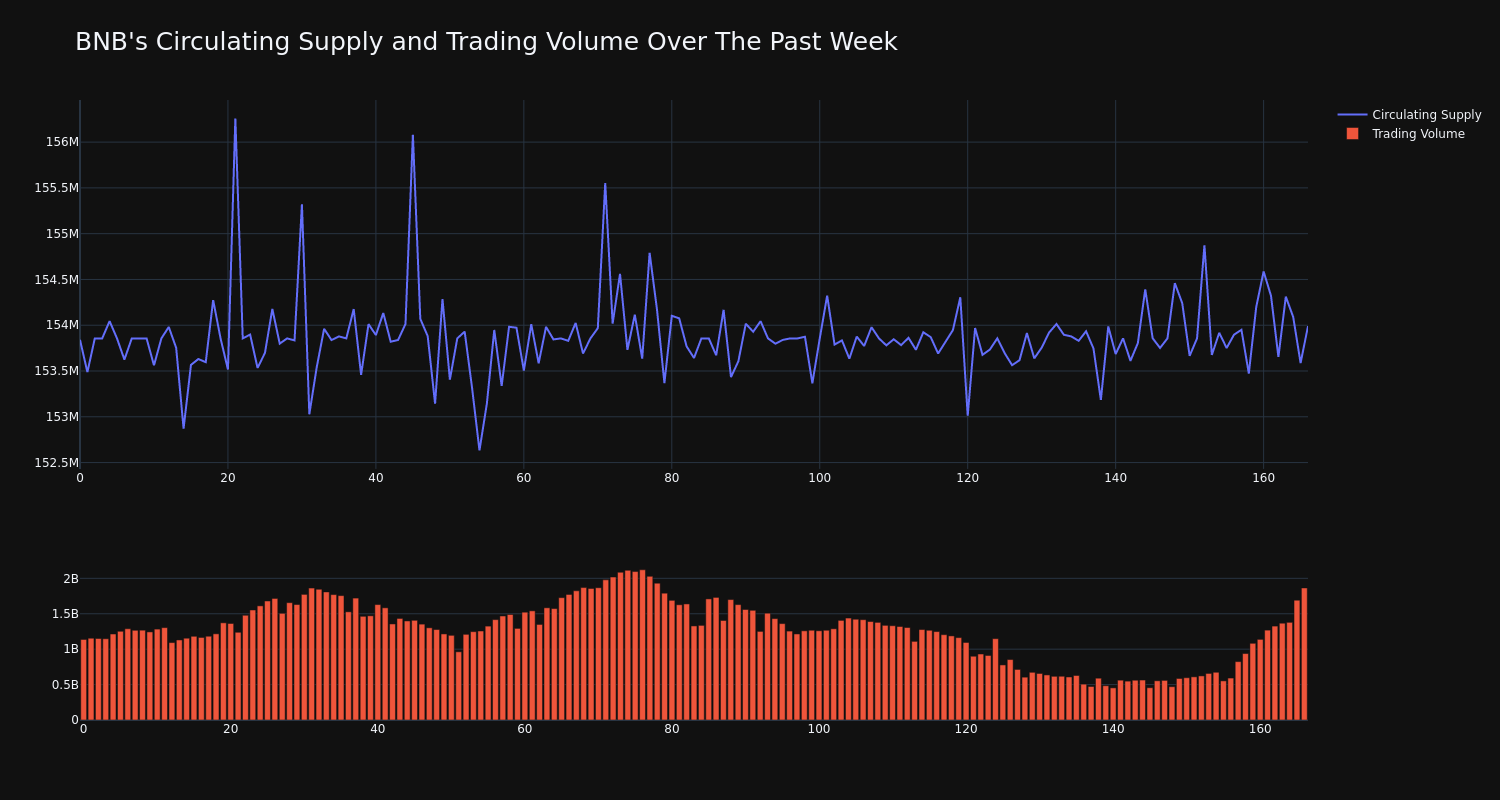Click the supply spike near x=45
This screenshot has width=1500, height=800.
click(413, 136)
